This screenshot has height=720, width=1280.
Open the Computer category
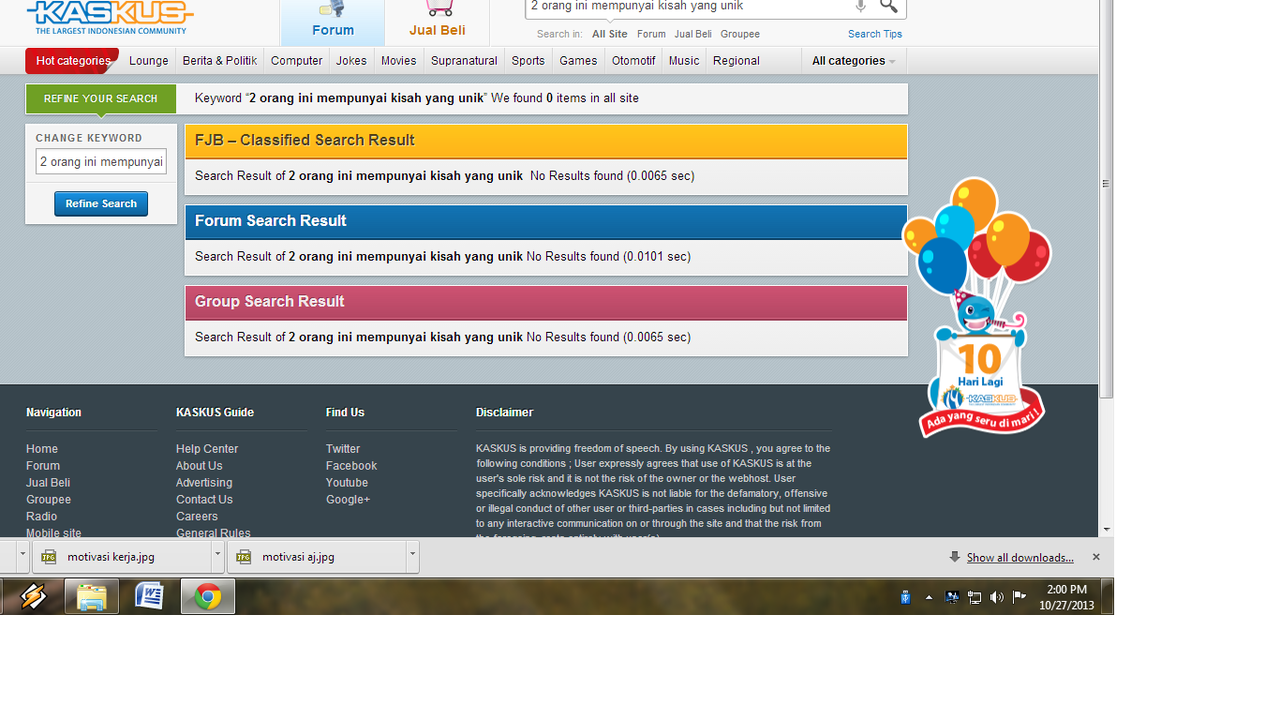(x=297, y=61)
